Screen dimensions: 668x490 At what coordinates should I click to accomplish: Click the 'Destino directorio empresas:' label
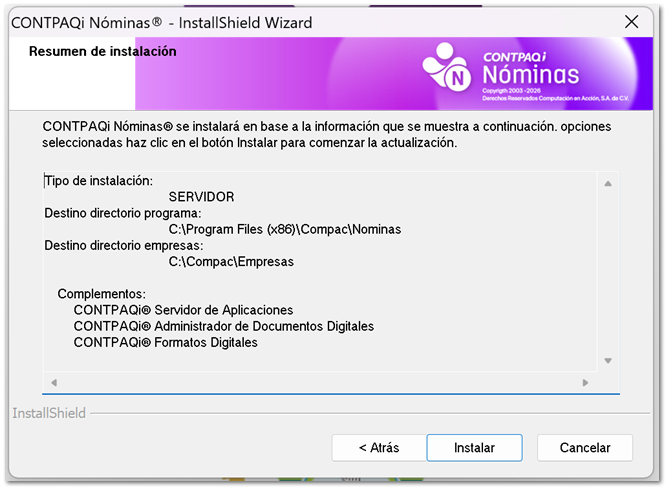[124, 245]
